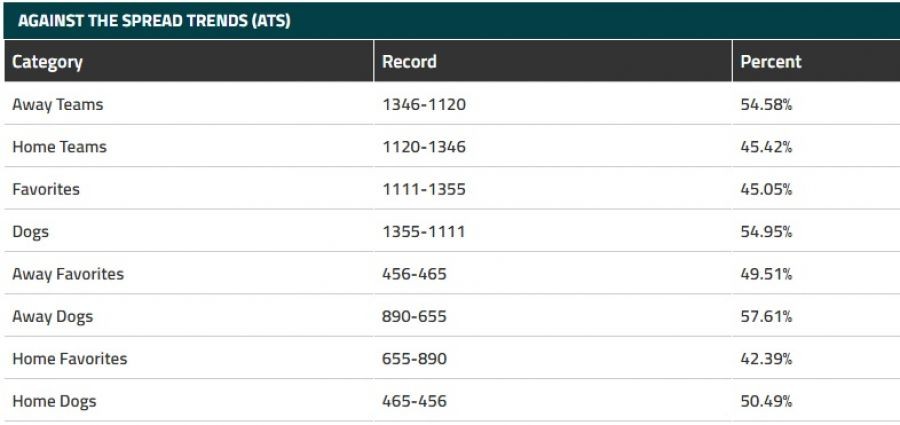Click the 1346-1120 record value
The width and height of the screenshot is (900, 425).
tap(424, 104)
